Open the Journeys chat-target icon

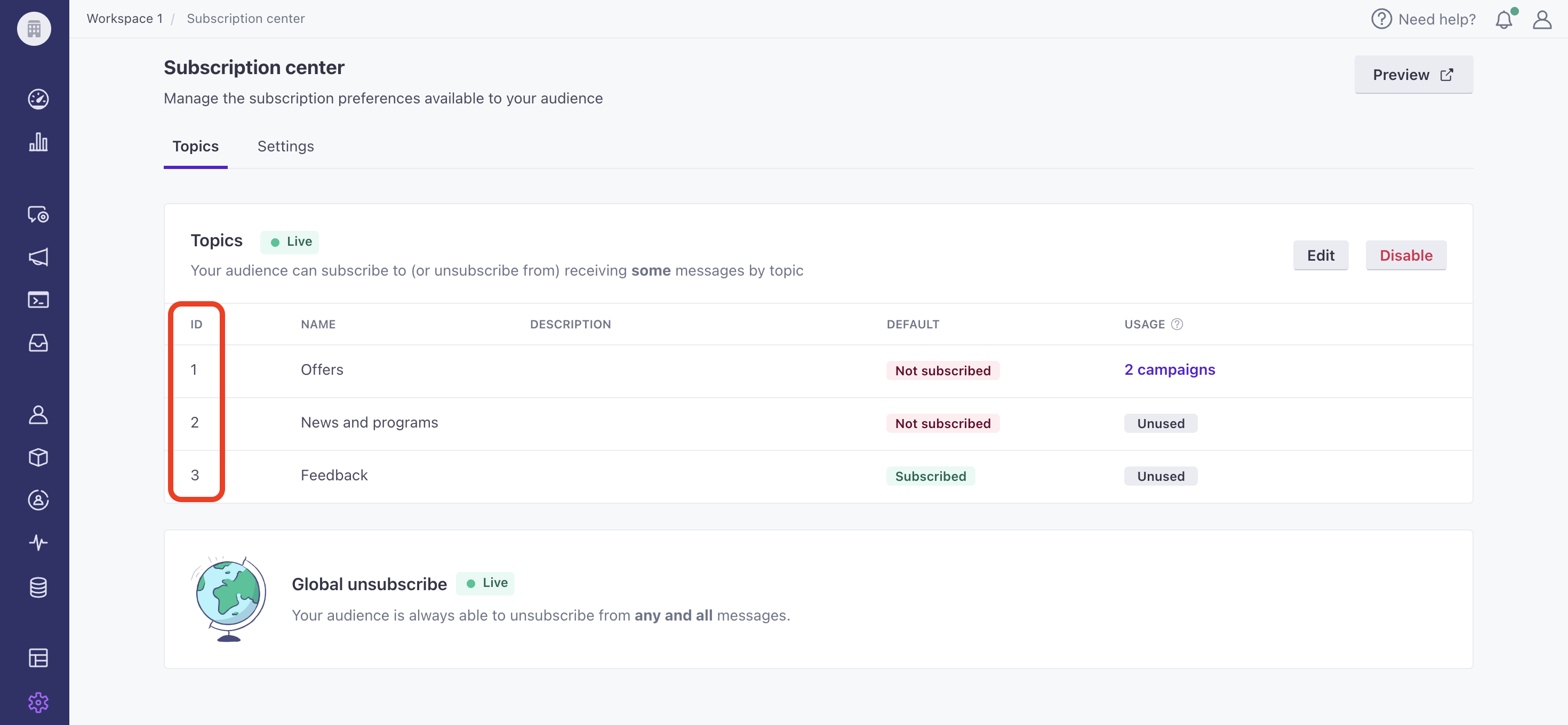tap(38, 214)
